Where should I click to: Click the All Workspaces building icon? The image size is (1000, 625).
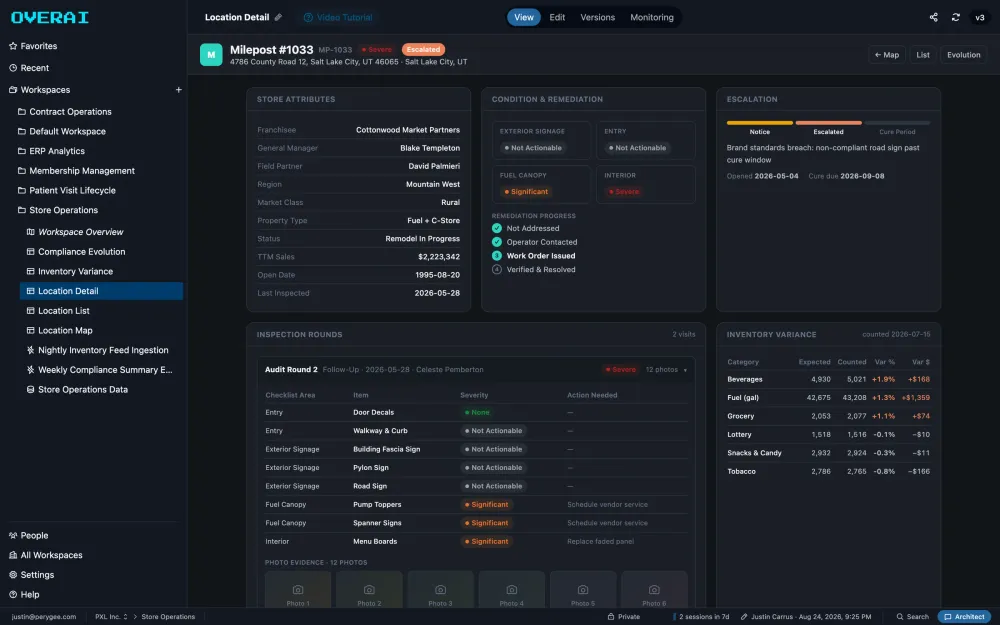[x=13, y=555]
